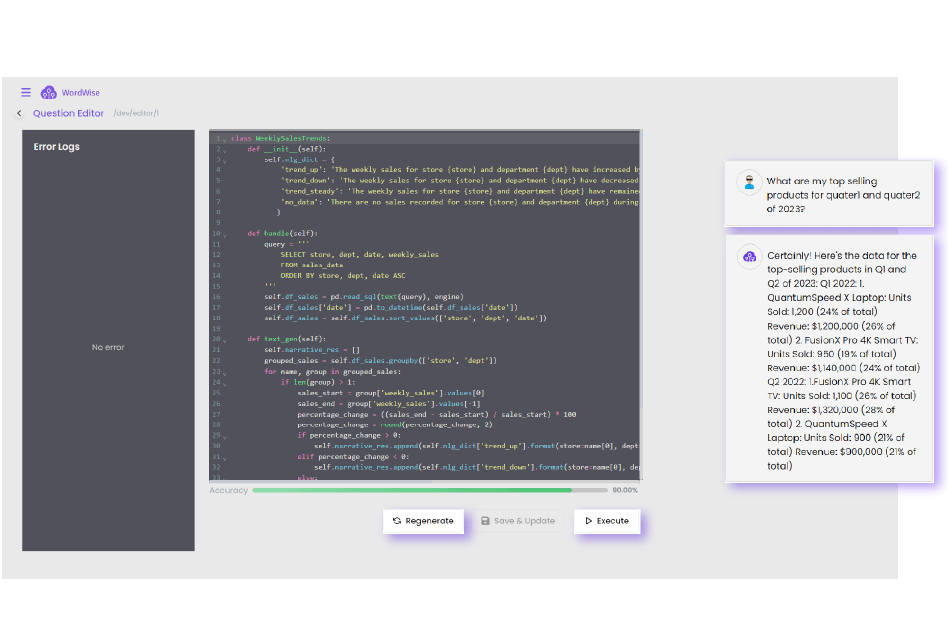The image size is (948, 637).
Task: Go back using the left chevron
Action: tap(19, 114)
